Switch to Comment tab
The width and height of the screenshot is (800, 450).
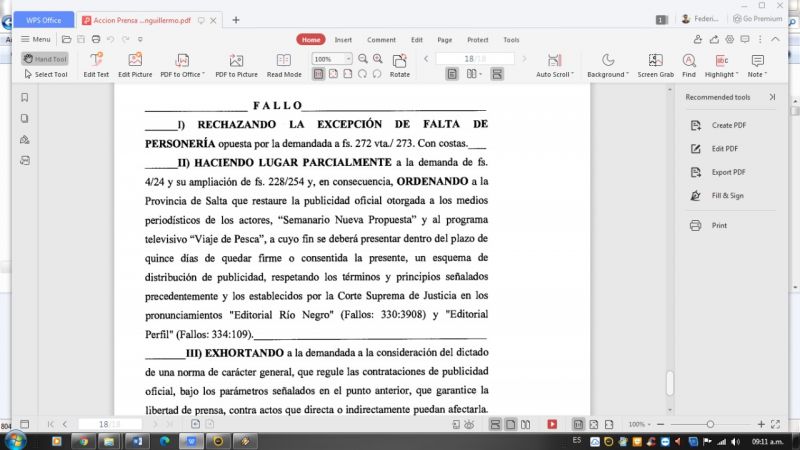(x=381, y=40)
